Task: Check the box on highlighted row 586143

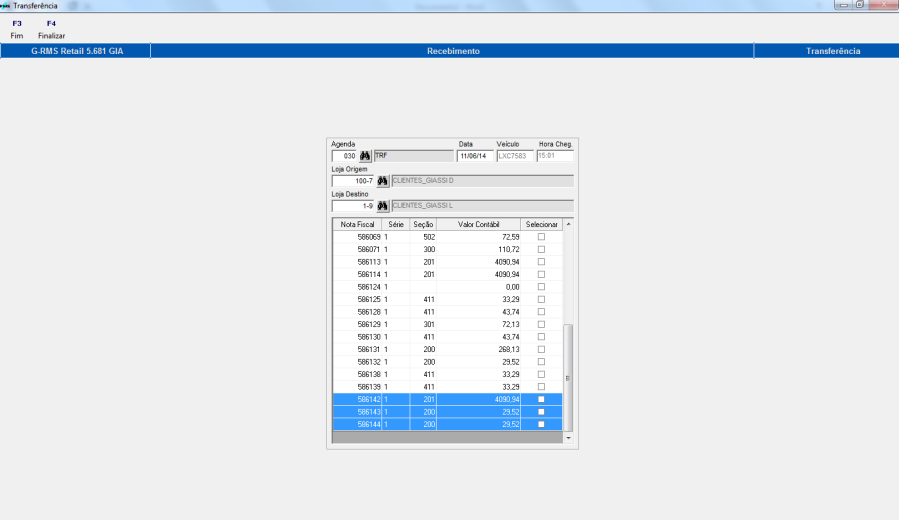Action: coord(541,412)
